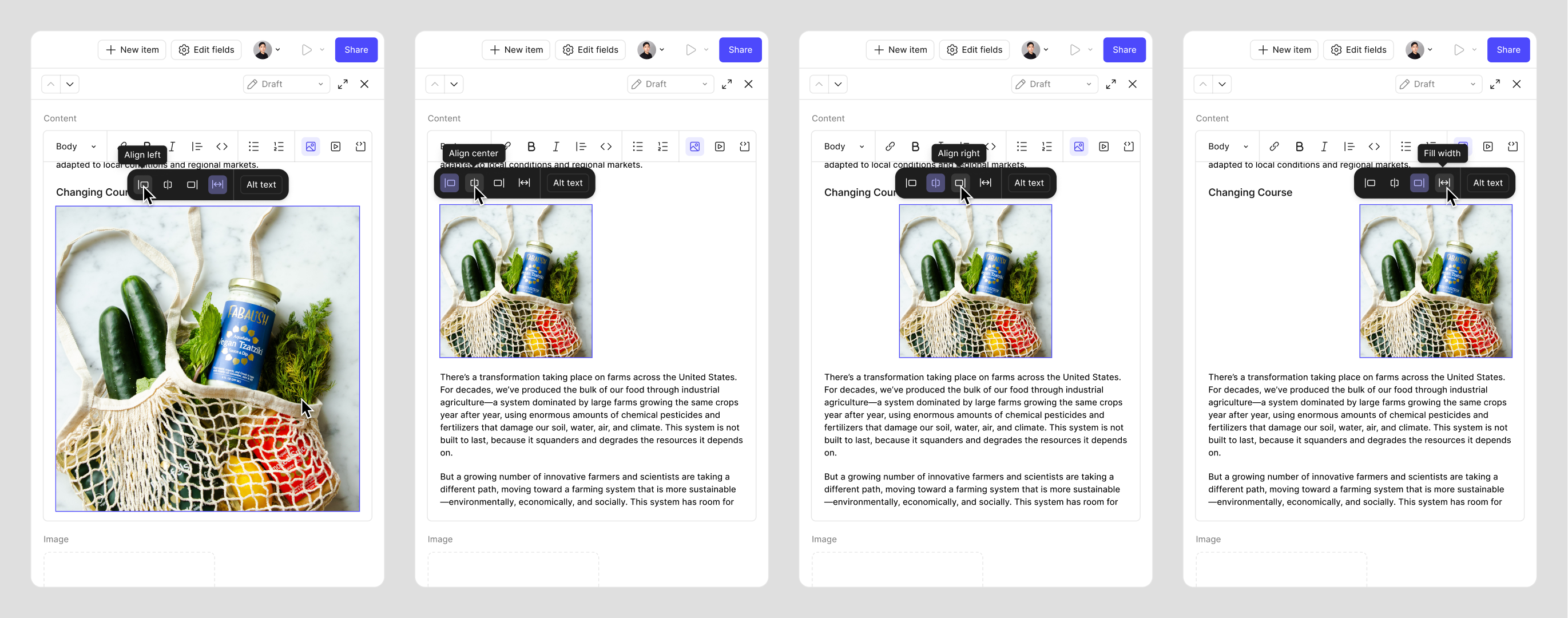Click play preview icon in the Fill width tooltip panel

(x=1459, y=50)
